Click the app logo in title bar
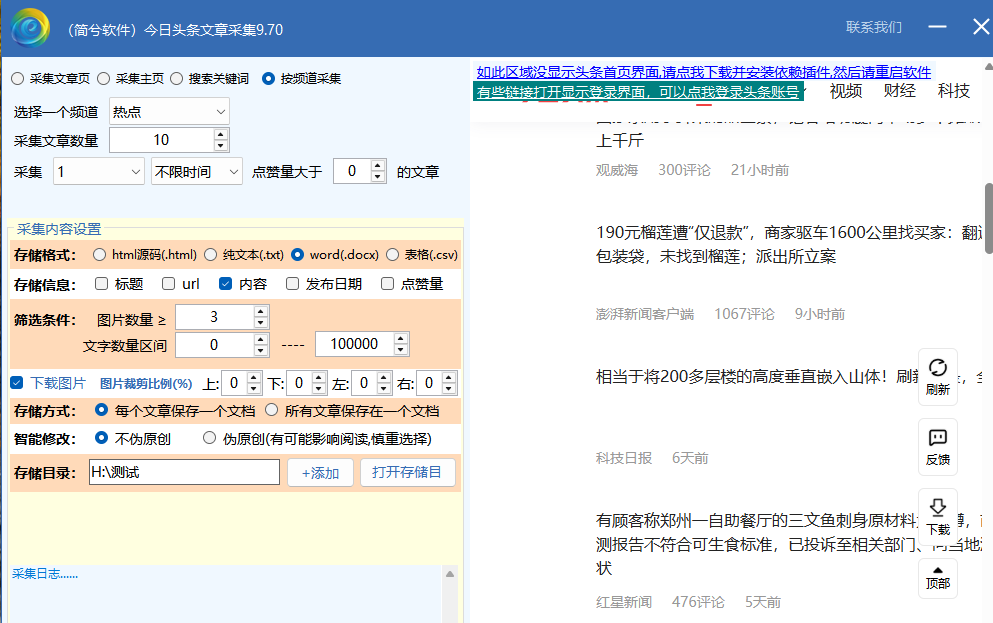Screen dimensions: 993x623 30,28
